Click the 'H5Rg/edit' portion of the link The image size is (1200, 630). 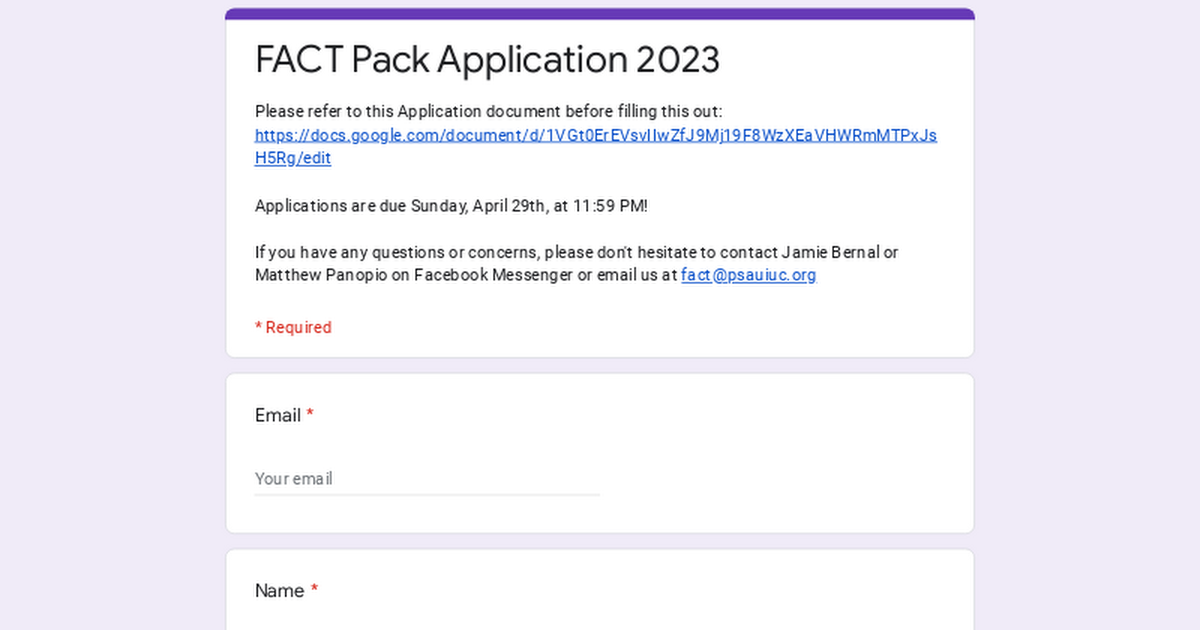[293, 158]
